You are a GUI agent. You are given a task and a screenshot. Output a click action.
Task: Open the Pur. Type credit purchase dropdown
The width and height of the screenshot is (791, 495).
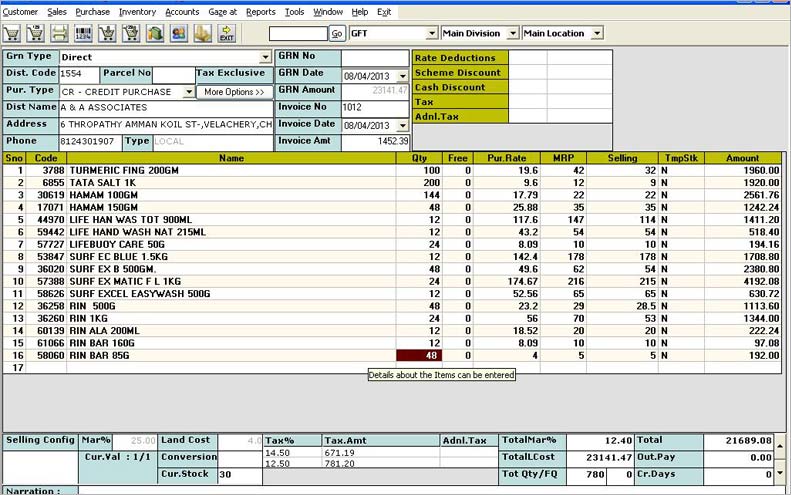click(188, 92)
